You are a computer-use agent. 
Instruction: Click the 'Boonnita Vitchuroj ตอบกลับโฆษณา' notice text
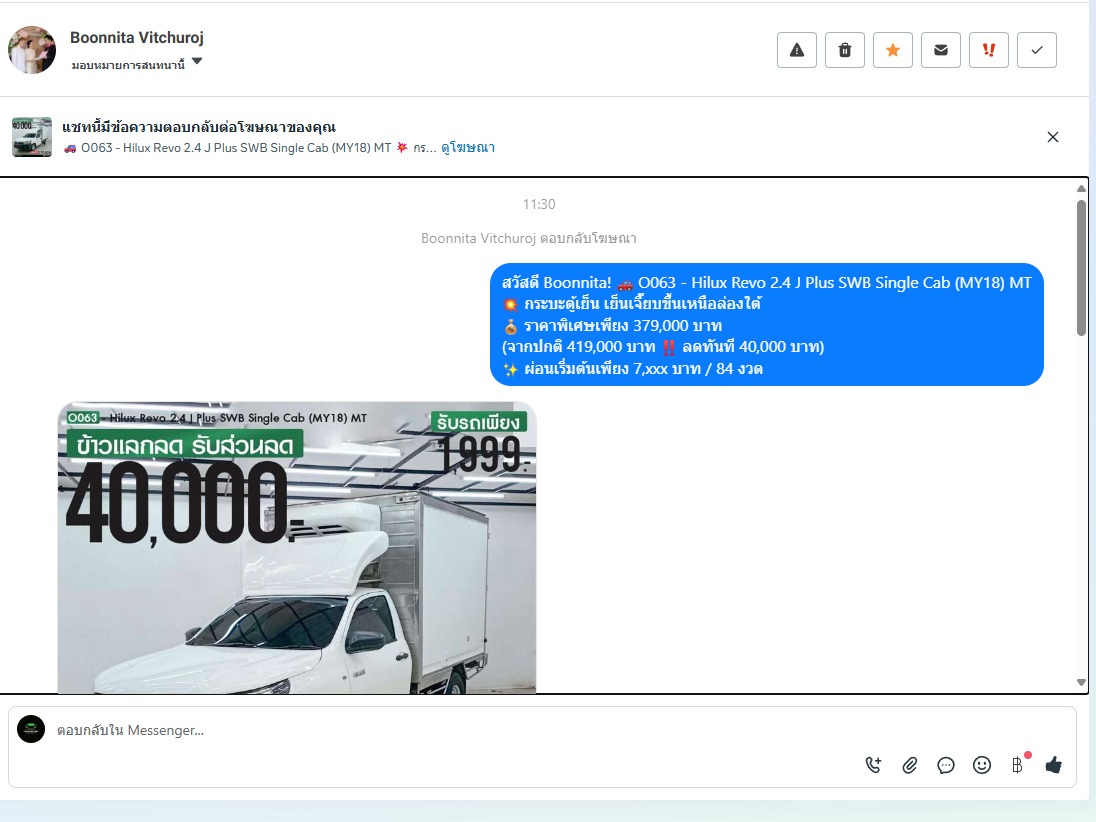coord(528,238)
